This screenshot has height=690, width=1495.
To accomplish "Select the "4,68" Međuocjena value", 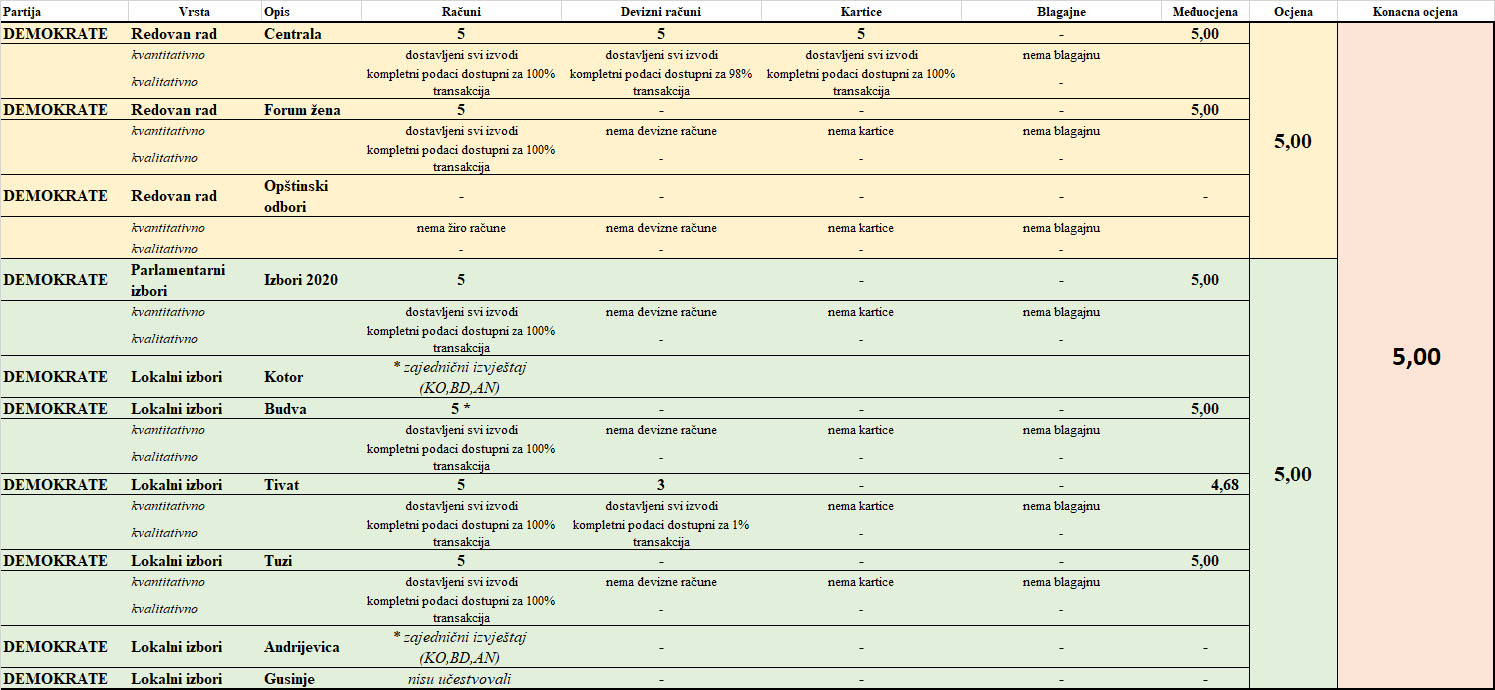I will [1224, 485].
